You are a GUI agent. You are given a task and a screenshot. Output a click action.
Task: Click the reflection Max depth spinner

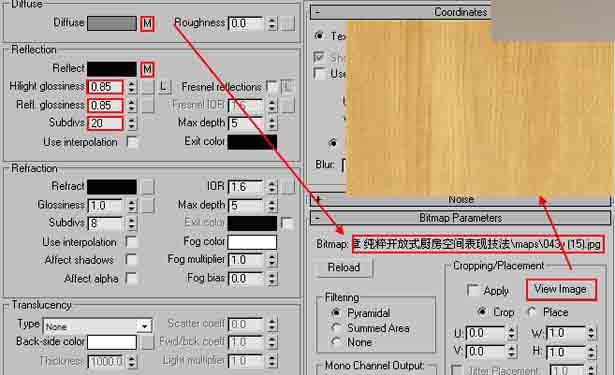[x=272, y=123]
